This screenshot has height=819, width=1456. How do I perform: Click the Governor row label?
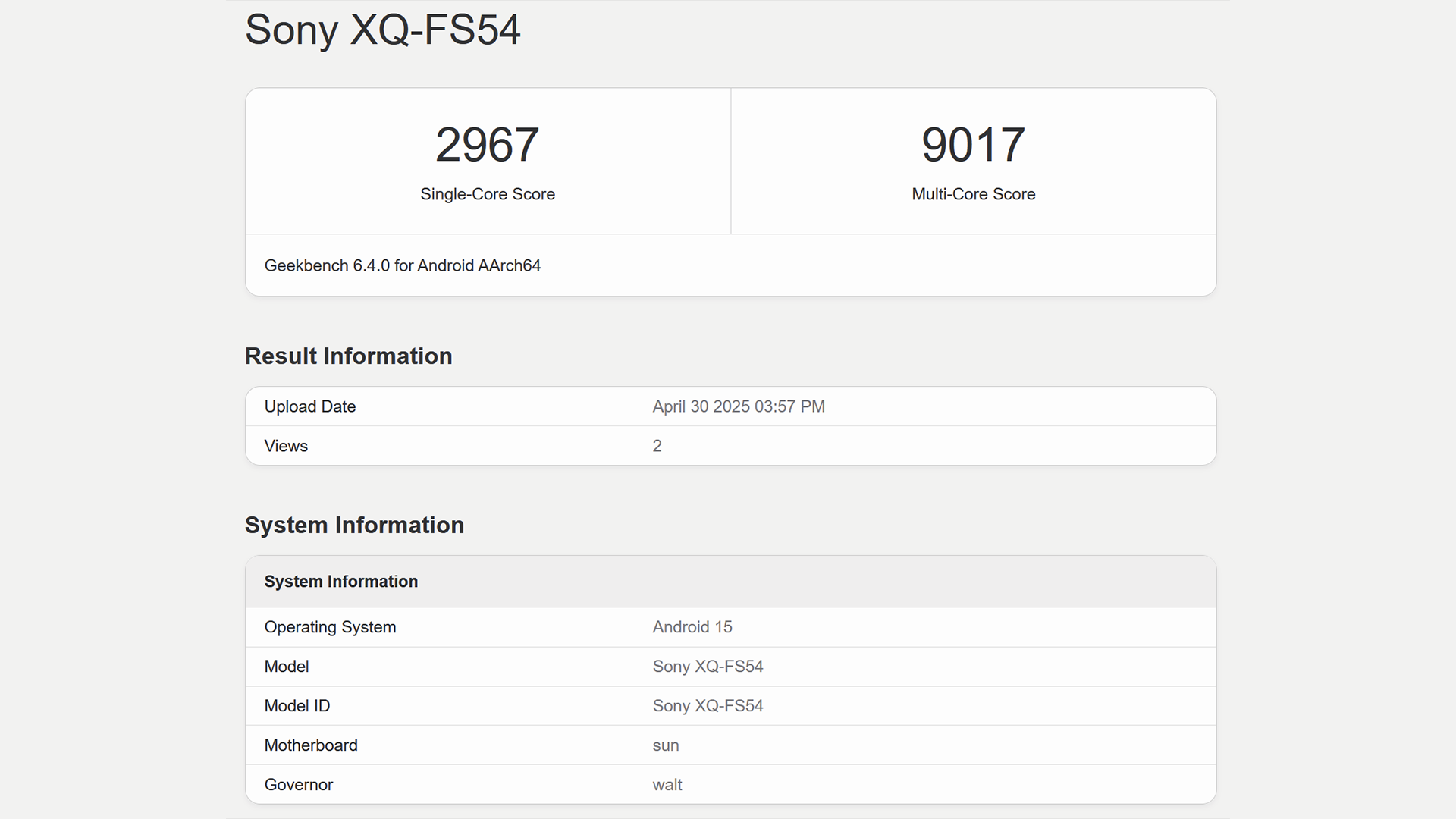point(298,785)
